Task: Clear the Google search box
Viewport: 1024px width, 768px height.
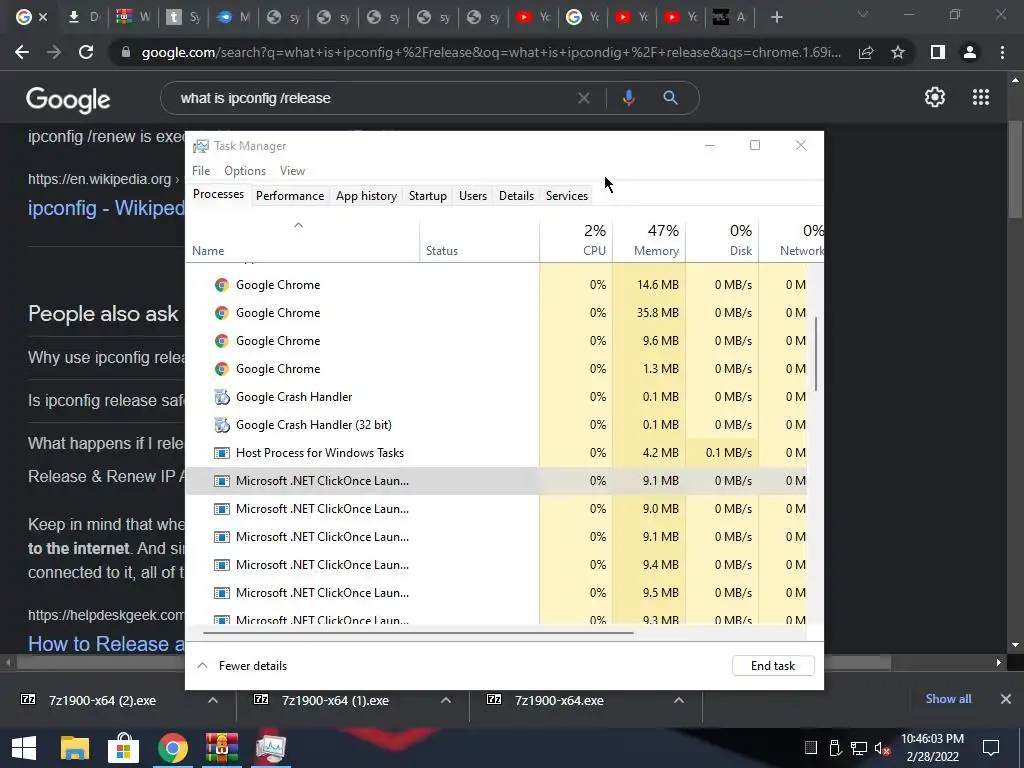Action: (584, 98)
